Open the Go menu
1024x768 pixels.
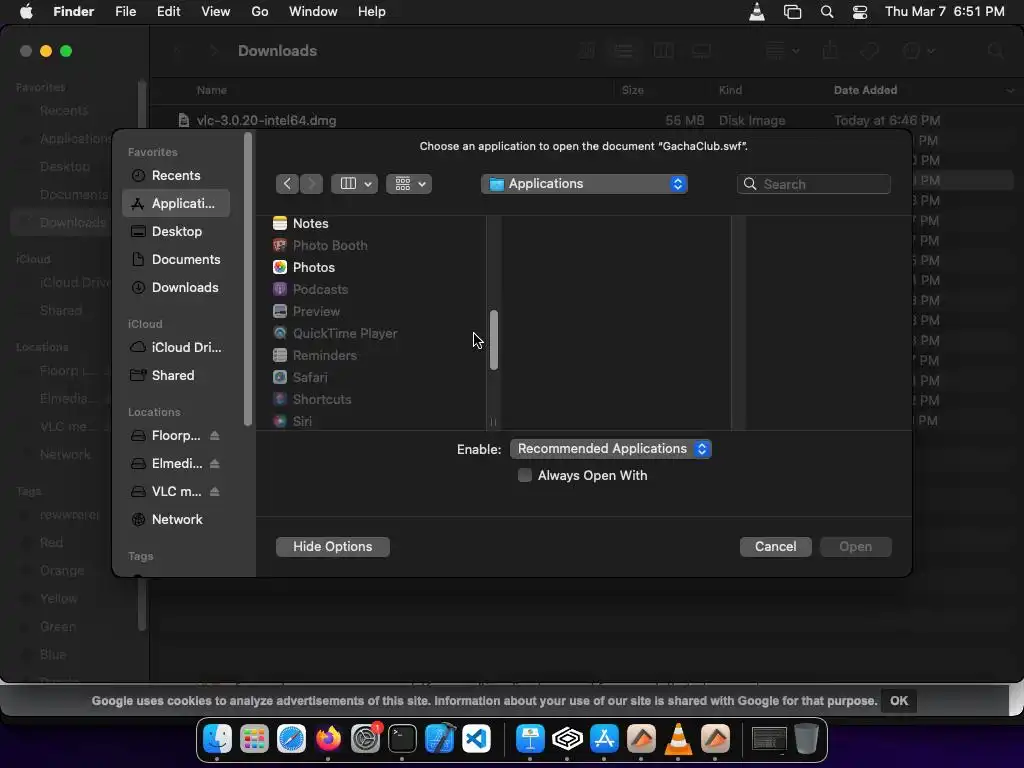coord(260,12)
